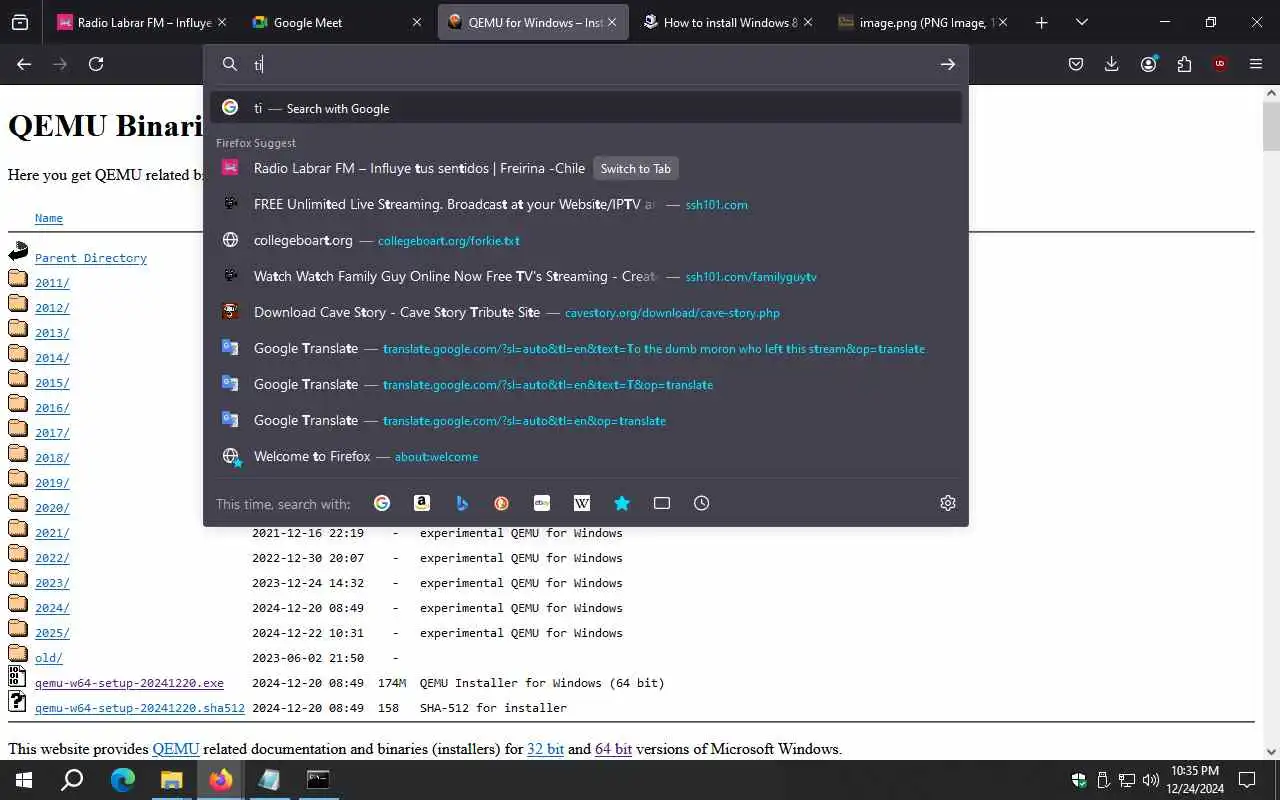Open search settings gear in suggestion panel

point(948,503)
